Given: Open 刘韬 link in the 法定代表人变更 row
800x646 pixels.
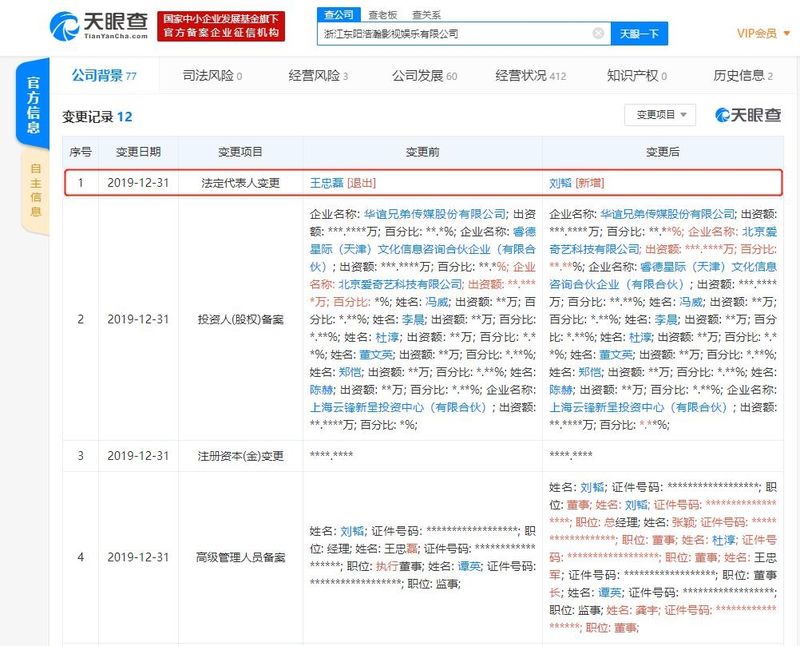Looking at the screenshot, I should tap(560, 183).
